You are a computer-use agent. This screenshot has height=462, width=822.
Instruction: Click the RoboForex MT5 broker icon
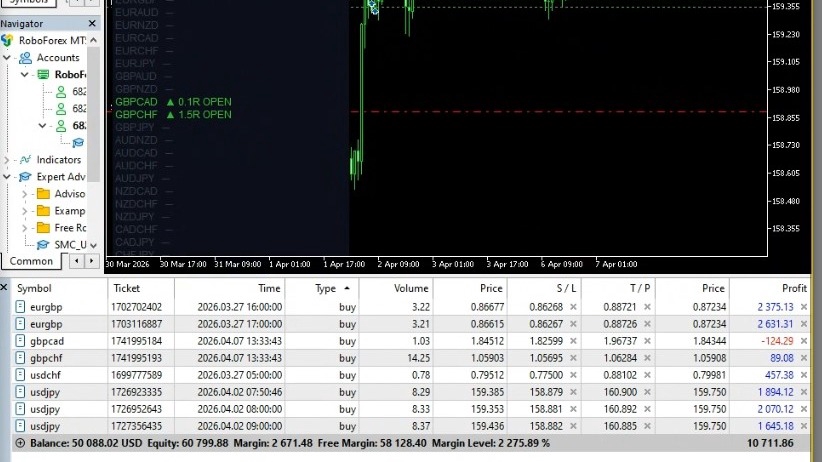point(7,40)
